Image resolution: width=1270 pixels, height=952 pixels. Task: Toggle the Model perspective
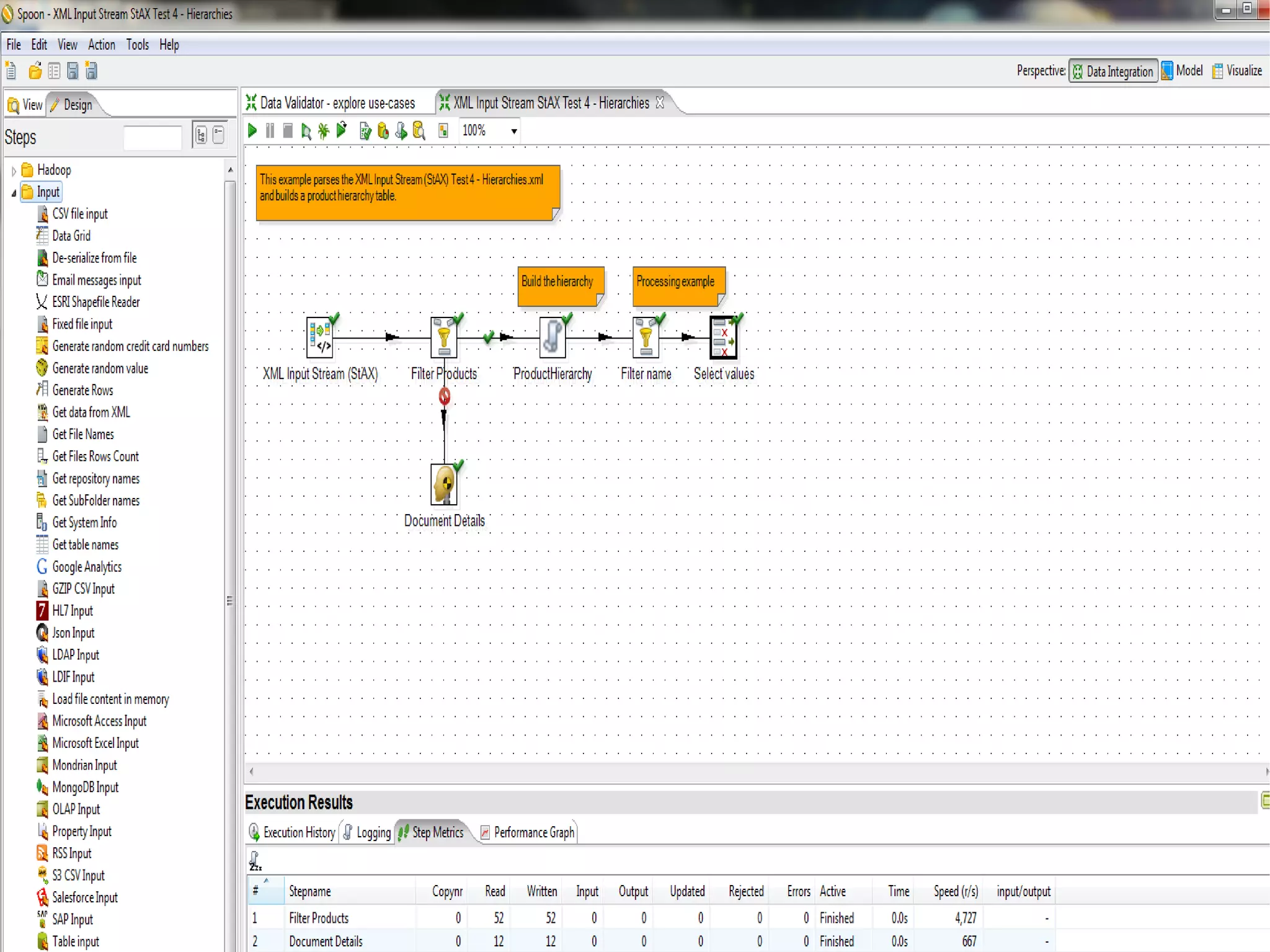[x=1182, y=71]
